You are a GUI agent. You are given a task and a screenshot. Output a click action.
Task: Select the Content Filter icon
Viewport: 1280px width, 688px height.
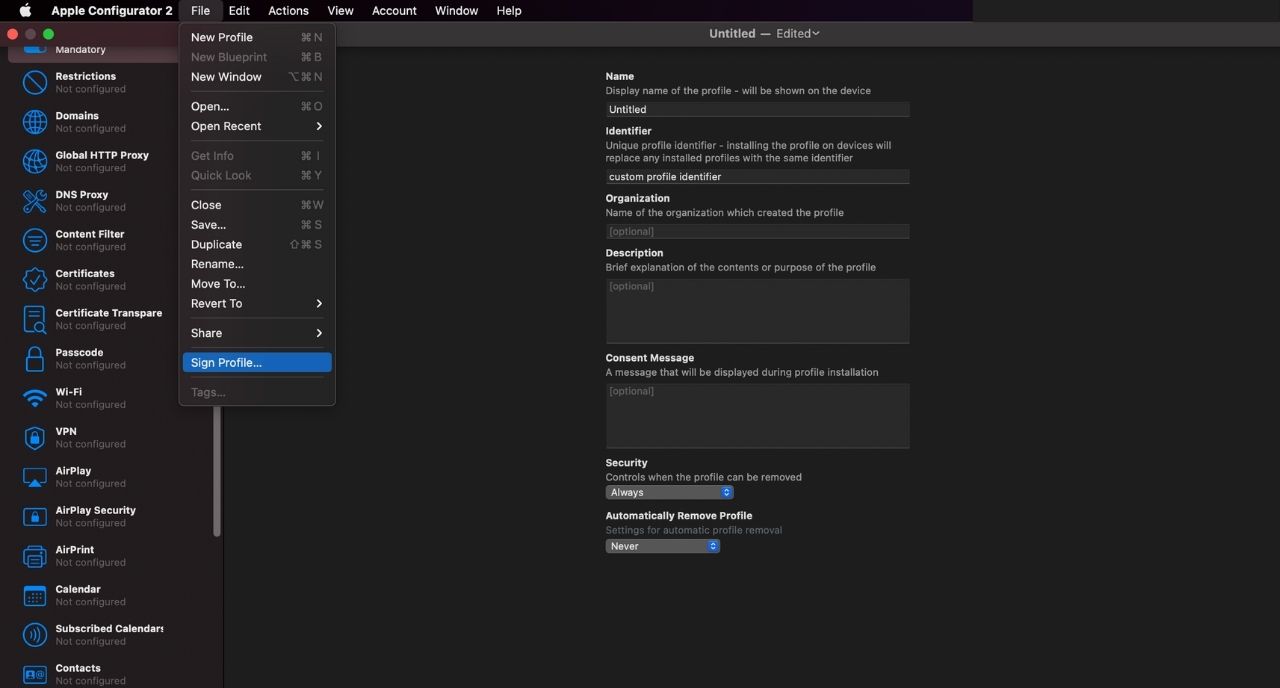pyautogui.click(x=35, y=240)
